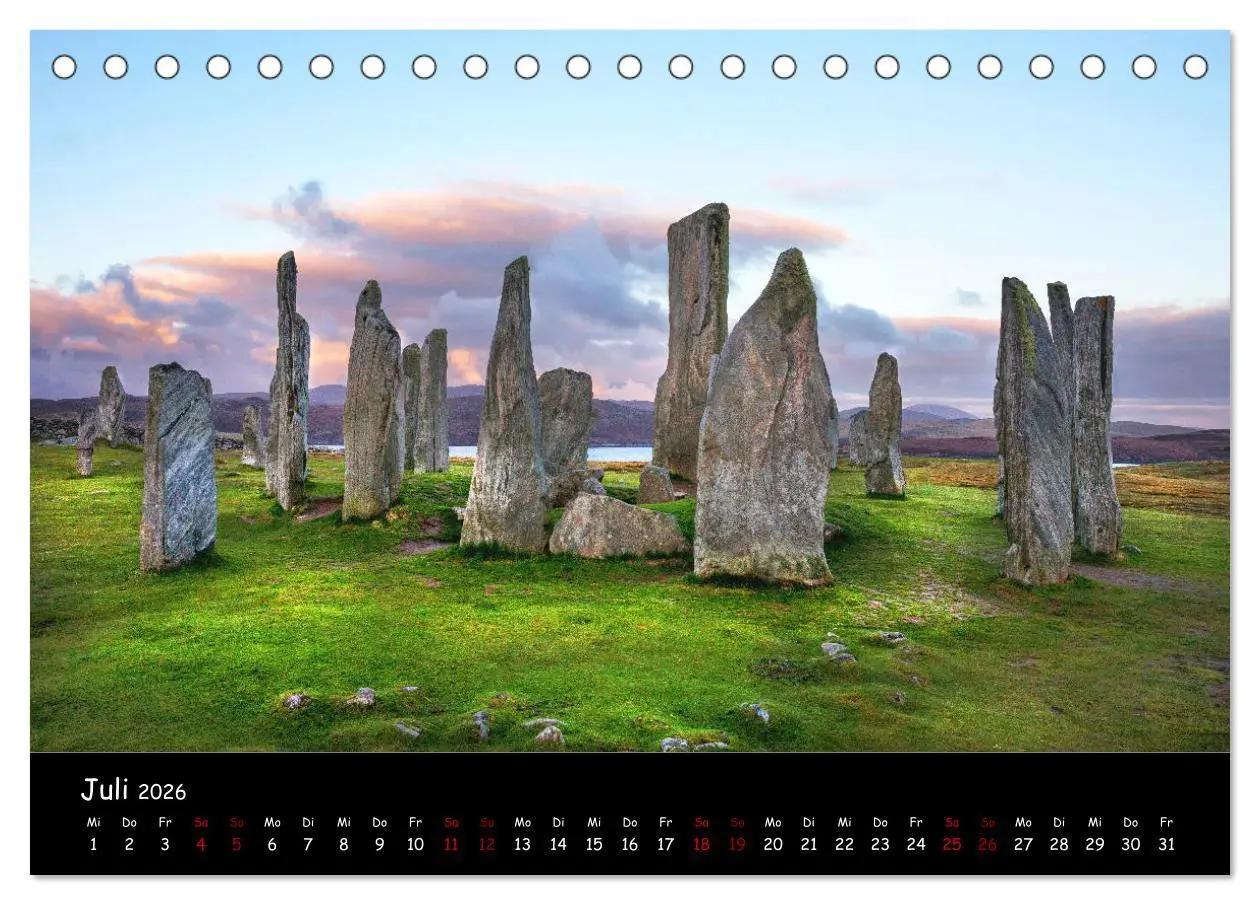Select day number 7 in the calendar row
Screen dimensions: 1260x905
tap(308, 844)
